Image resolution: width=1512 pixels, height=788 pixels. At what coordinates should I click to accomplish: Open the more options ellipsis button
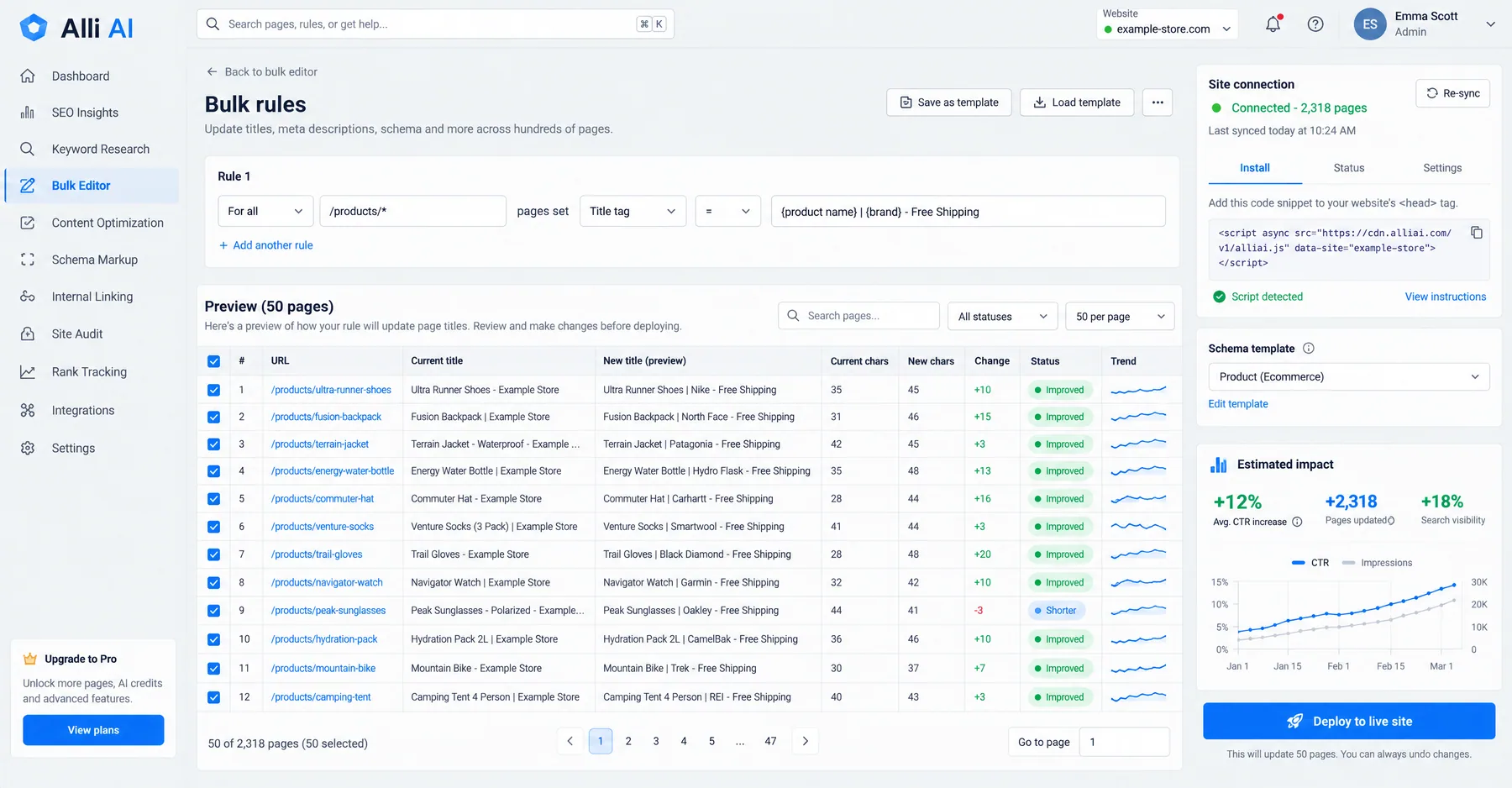1158,102
